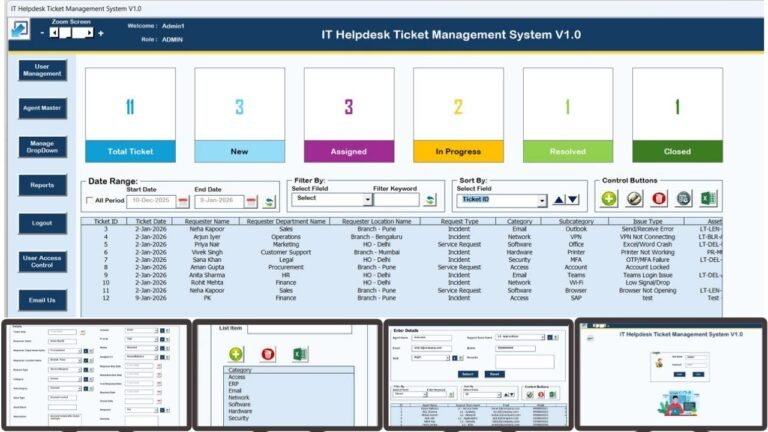This screenshot has width=768, height=432.
Task: Click the app logo in the header
Action: 20,29
